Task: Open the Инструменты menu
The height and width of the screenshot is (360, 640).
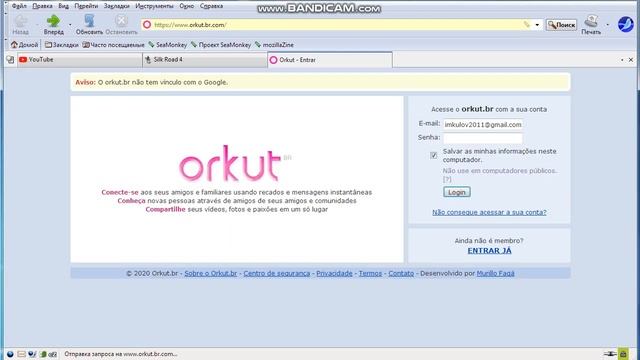Action: pos(154,6)
